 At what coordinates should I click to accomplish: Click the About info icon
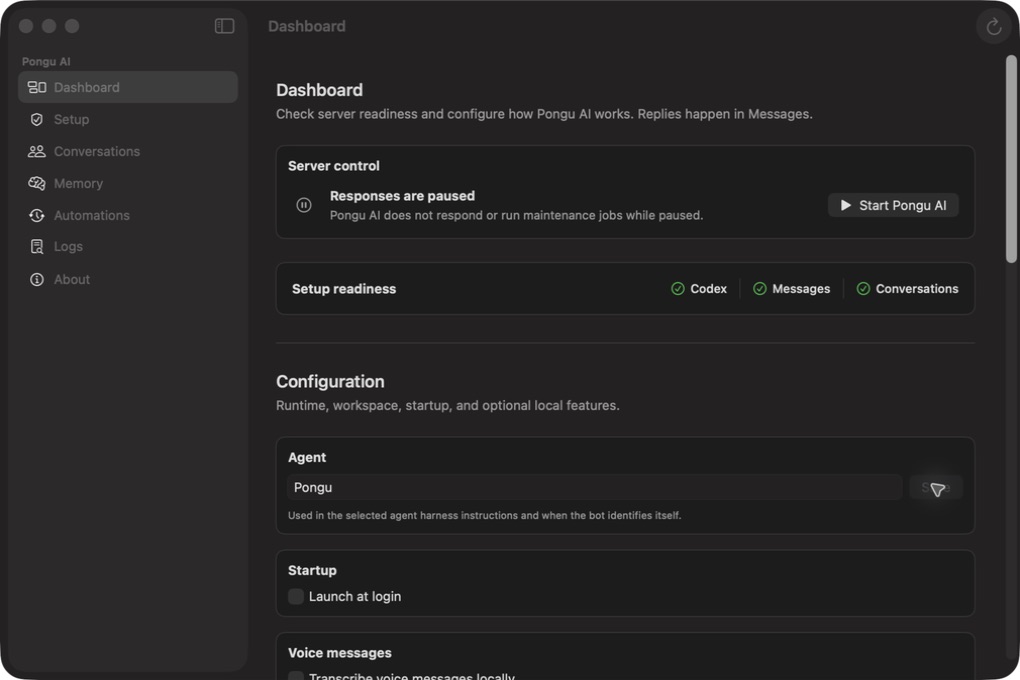point(37,279)
